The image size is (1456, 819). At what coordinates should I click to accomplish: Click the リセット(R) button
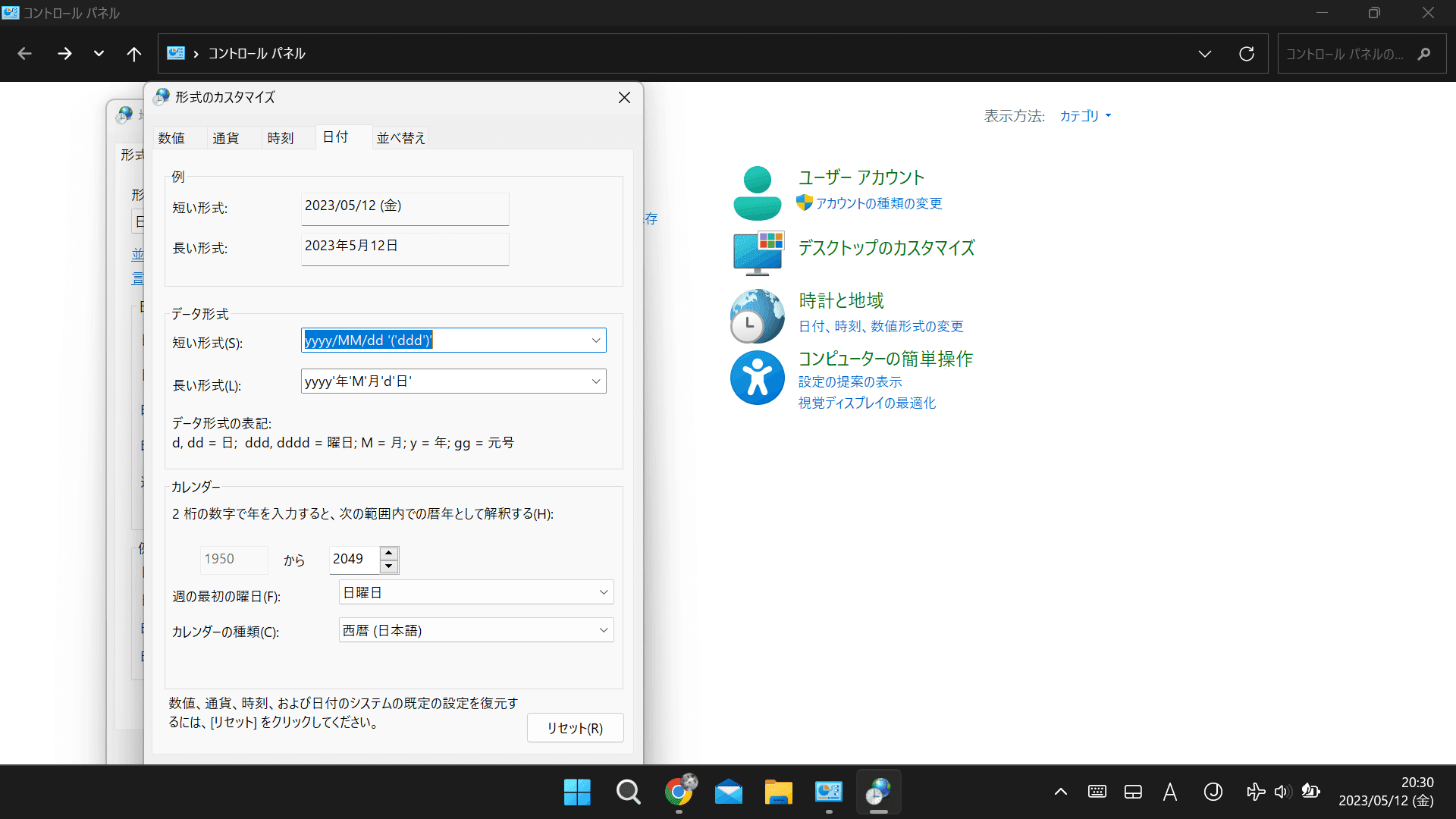[x=575, y=728]
